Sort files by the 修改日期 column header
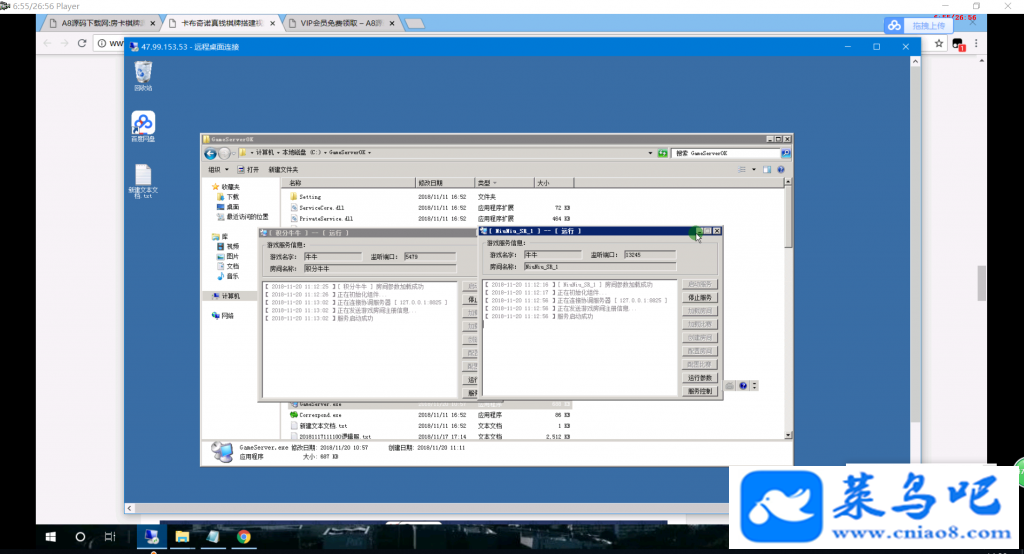Viewport: 1024px width, 554px height. tap(445, 183)
